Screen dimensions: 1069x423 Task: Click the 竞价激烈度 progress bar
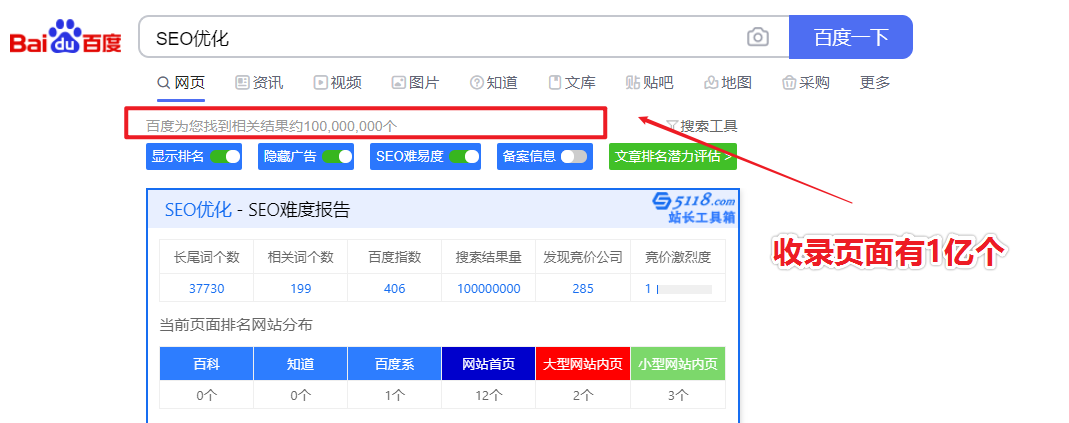684,289
